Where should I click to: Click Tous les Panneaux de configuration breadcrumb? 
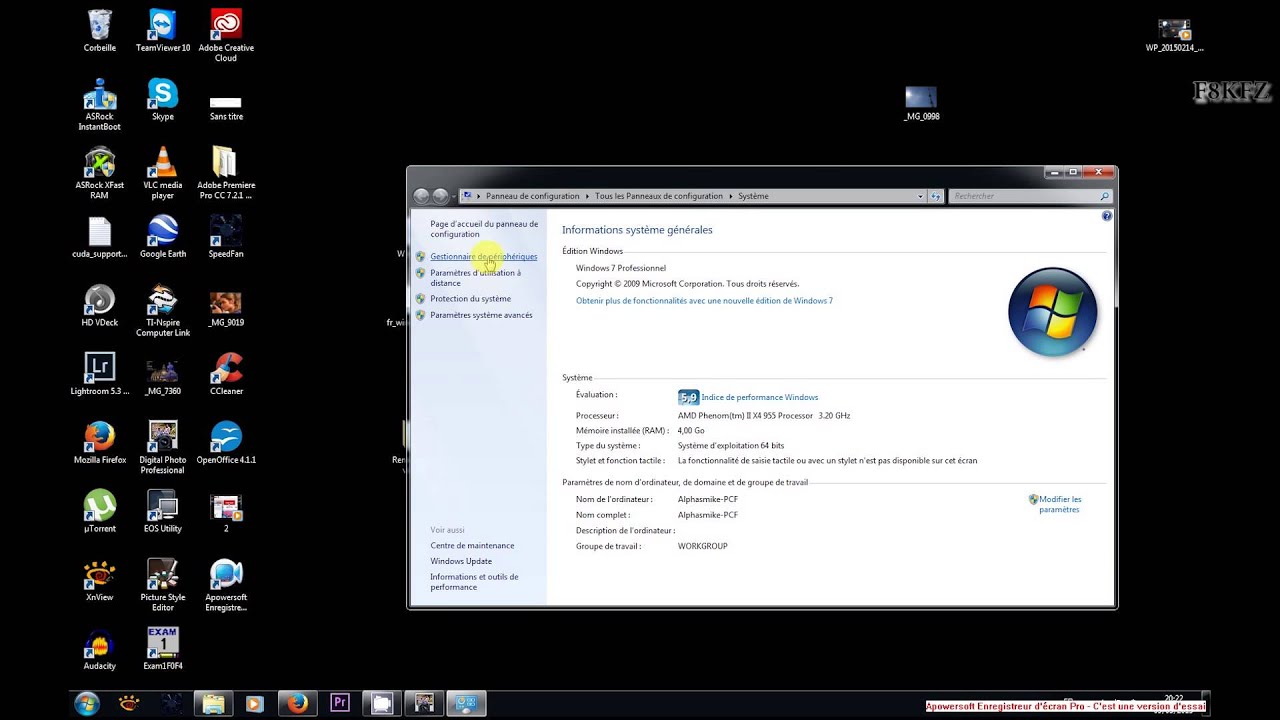click(659, 196)
